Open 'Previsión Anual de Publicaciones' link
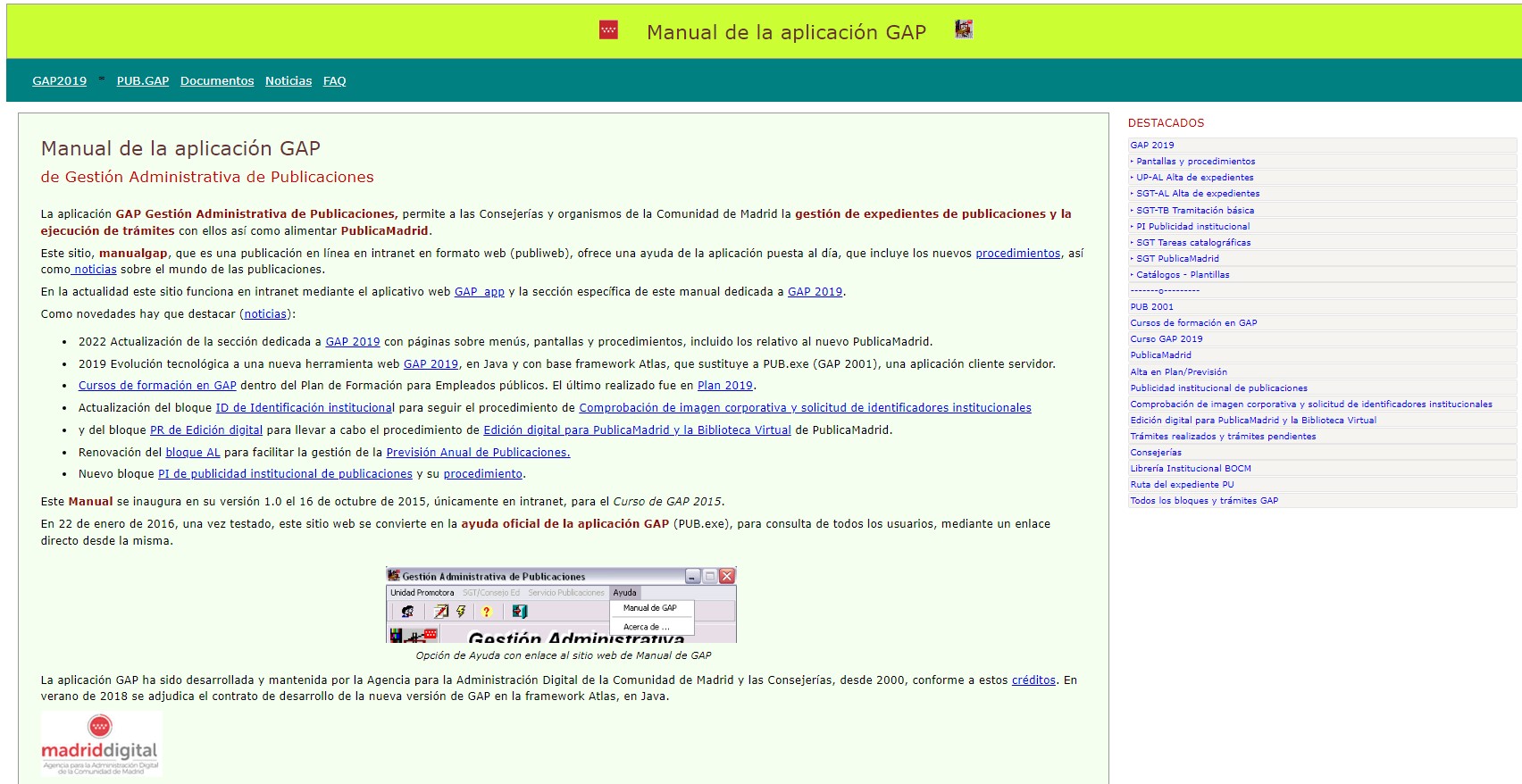Screen dimensions: 1522x784 coord(478,453)
